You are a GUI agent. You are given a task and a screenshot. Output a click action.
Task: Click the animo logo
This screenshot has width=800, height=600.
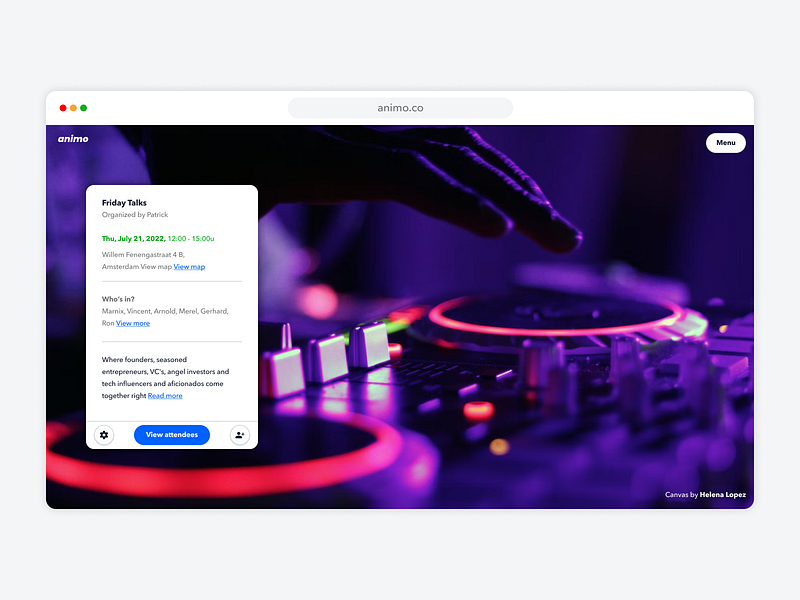[73, 139]
